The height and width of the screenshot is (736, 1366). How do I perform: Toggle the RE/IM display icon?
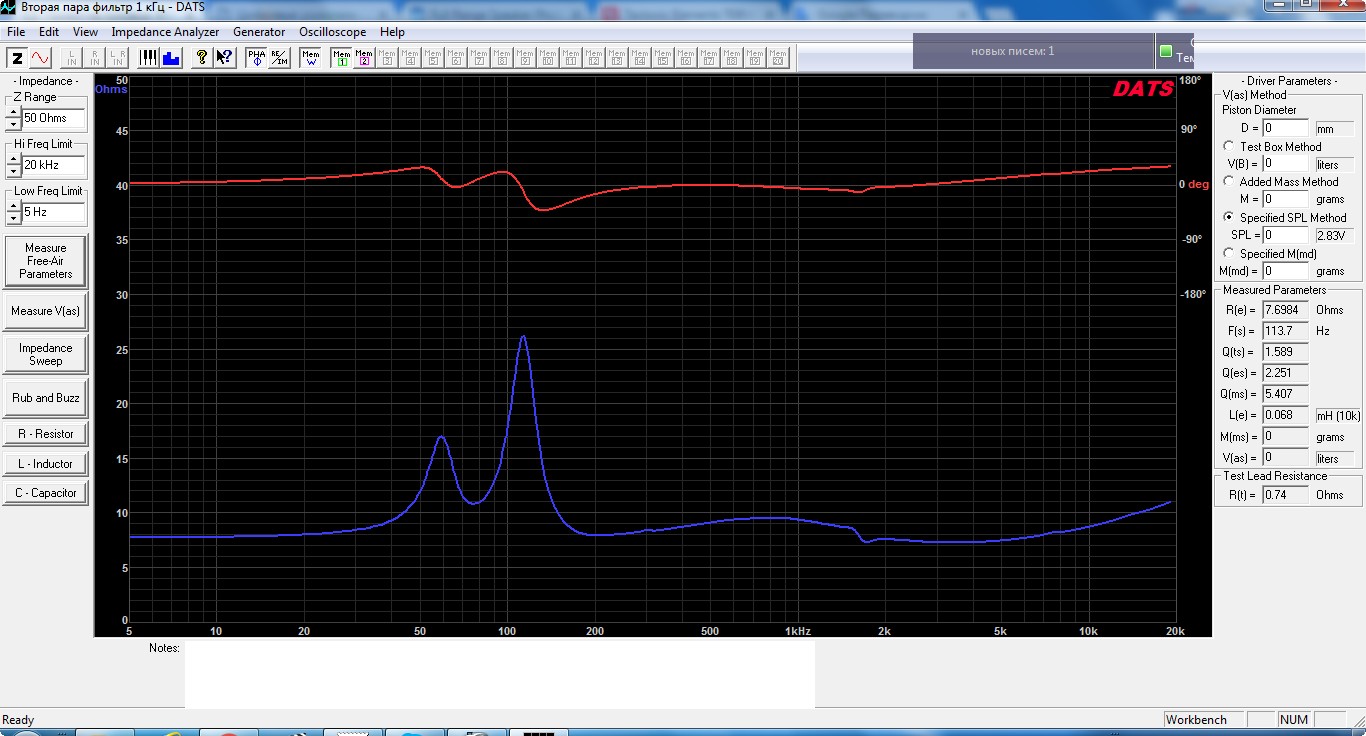coord(280,58)
